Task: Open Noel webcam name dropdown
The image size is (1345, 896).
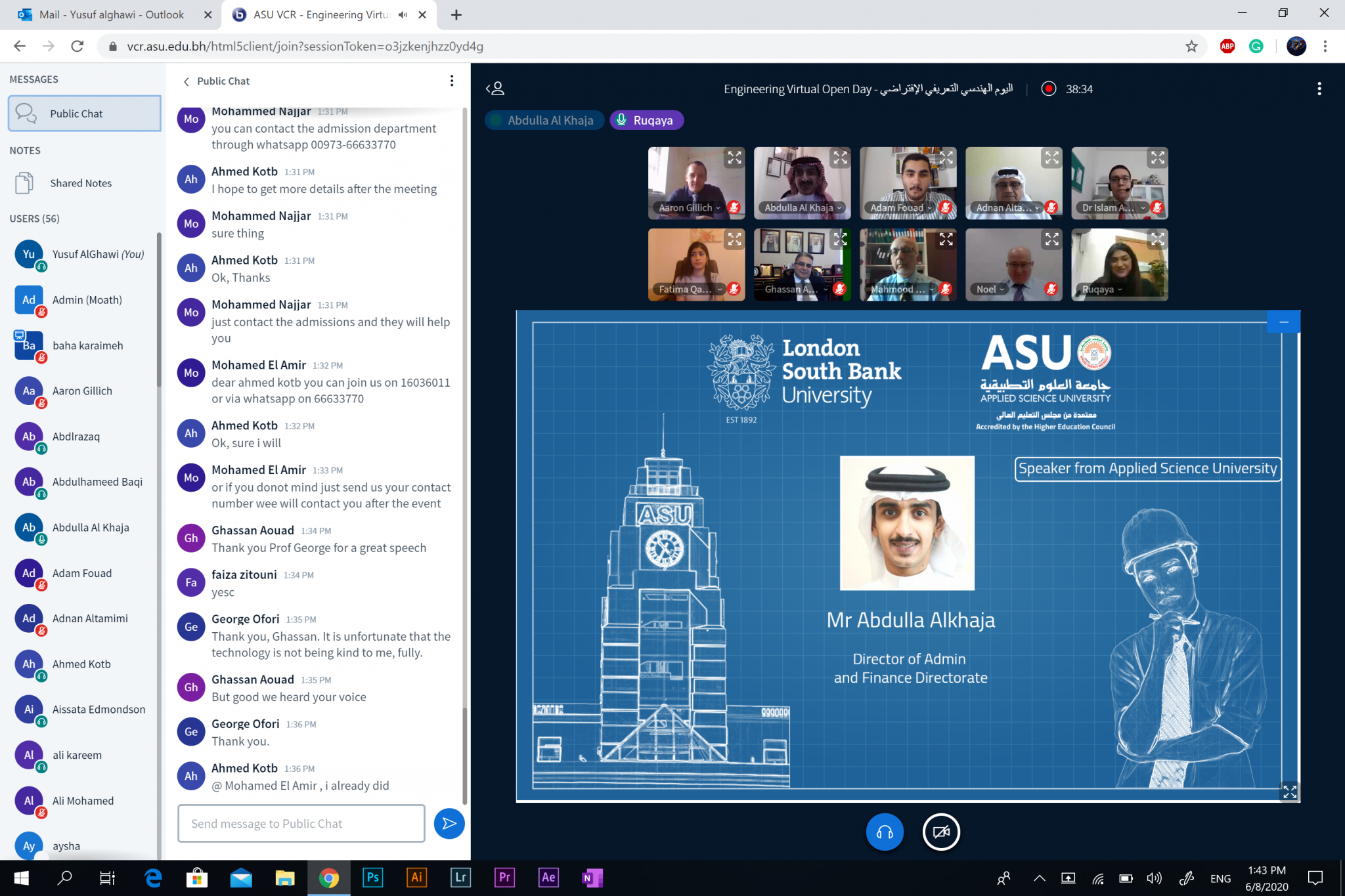Action: point(990,289)
